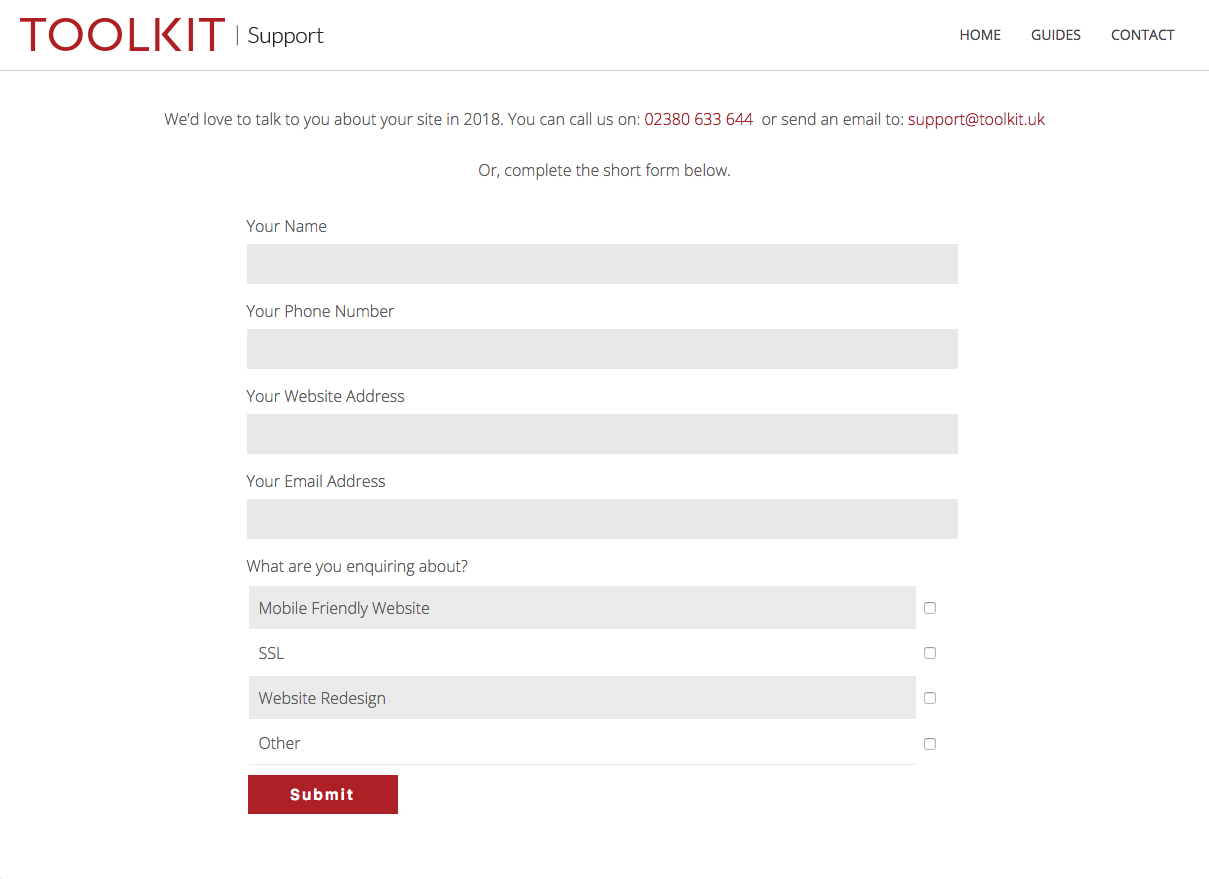Enable the Website Redesign checkbox
Image resolution: width=1209 pixels, height=879 pixels.
point(930,698)
